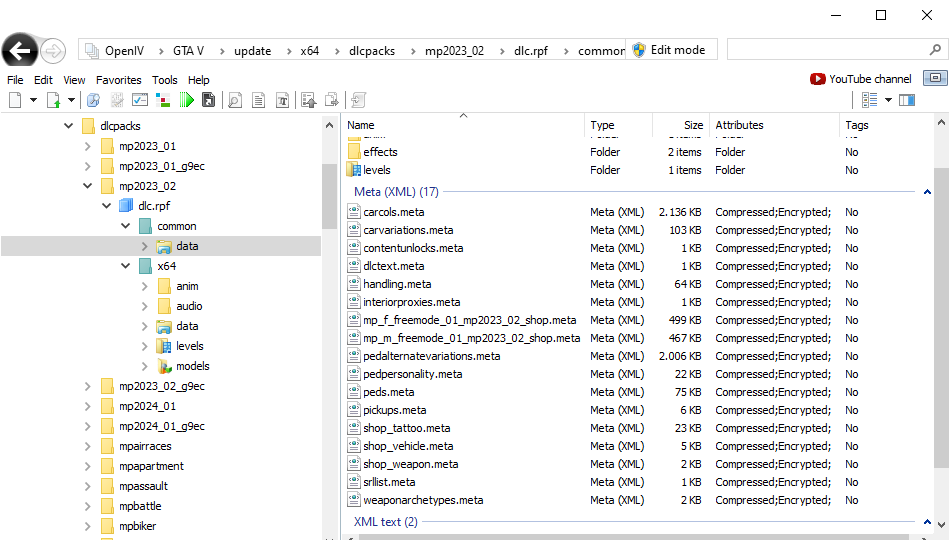
Task: Toggle the preview pane layout button
Action: point(907,100)
